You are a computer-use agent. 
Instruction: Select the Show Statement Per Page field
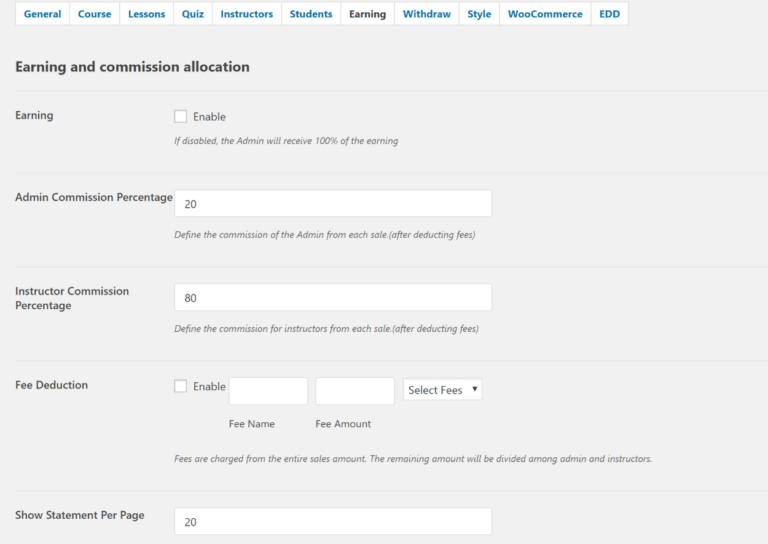(x=333, y=521)
